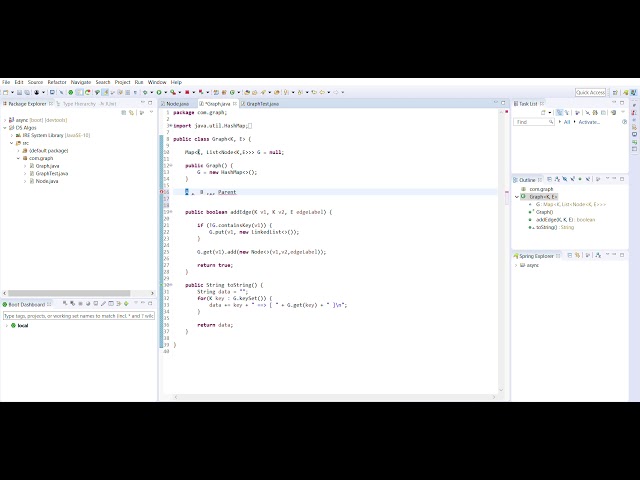Toggle Scheduled mode in Task List toolbar
Image resolution: width=640 pixels, height=480 pixels.
pos(567,112)
